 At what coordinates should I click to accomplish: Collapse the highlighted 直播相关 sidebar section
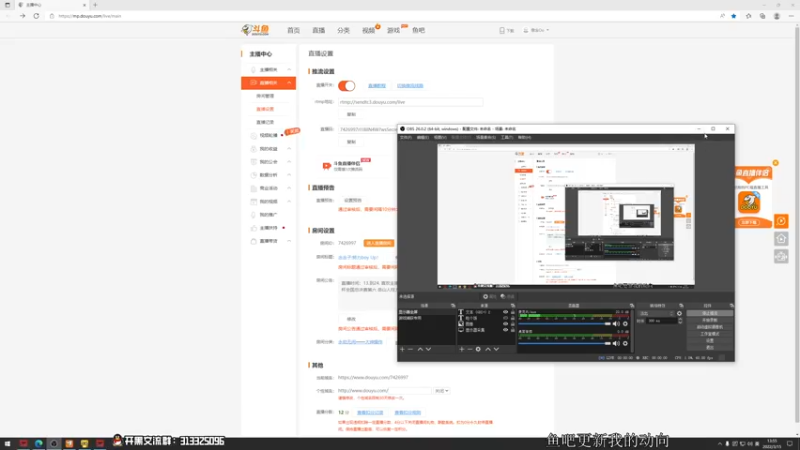289,83
